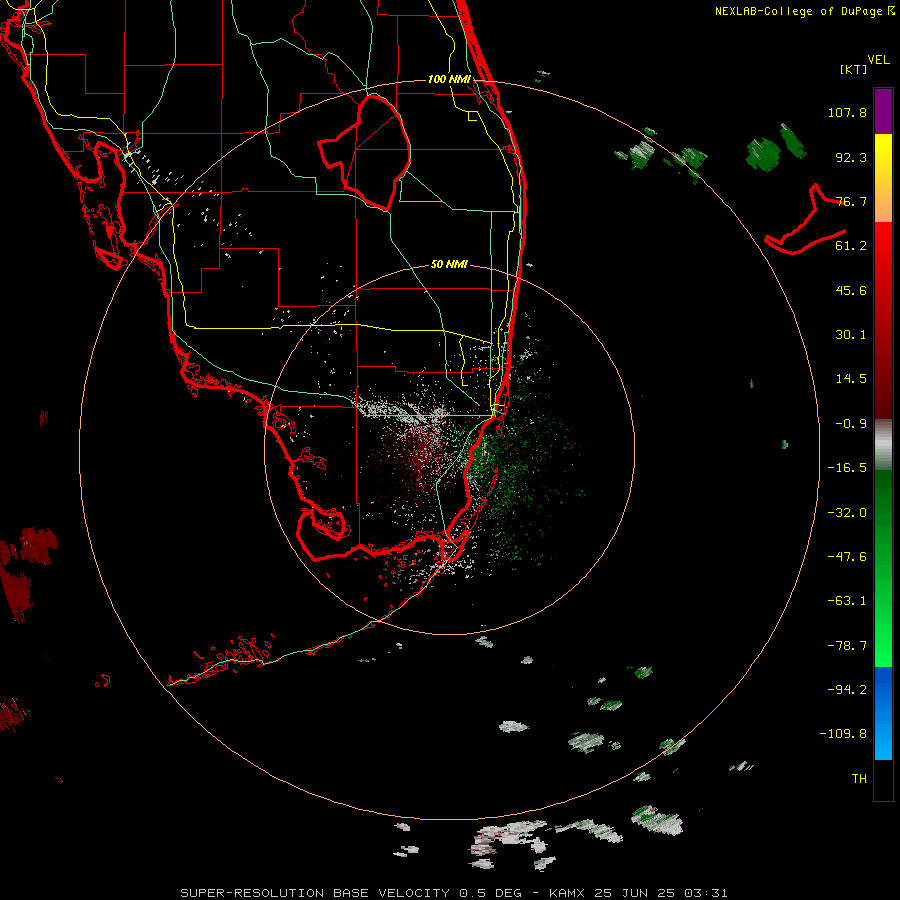The image size is (900, 900).
Task: Select the 45.6 velocity scale value
Action: (851, 290)
